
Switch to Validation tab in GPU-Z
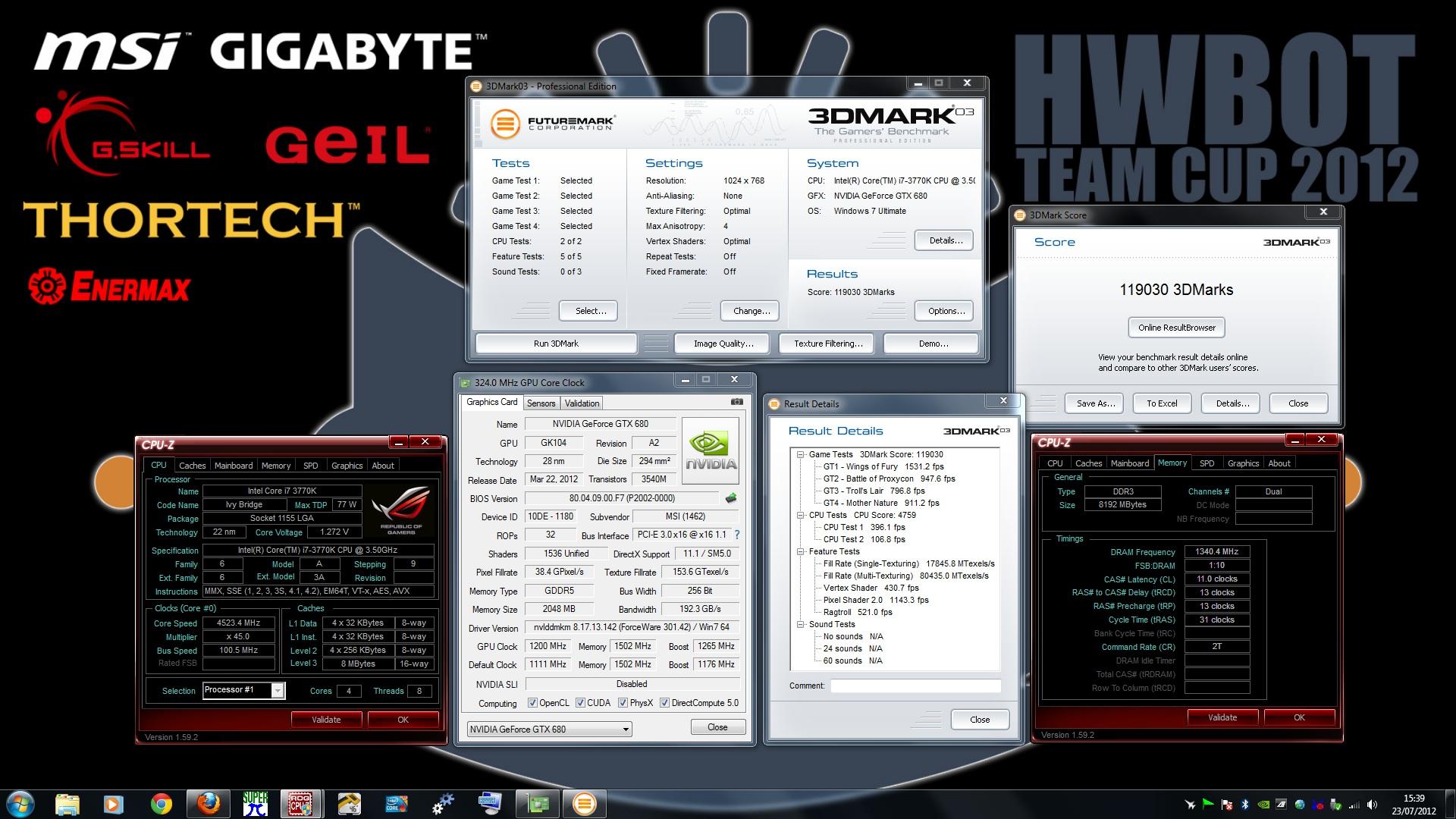click(582, 403)
